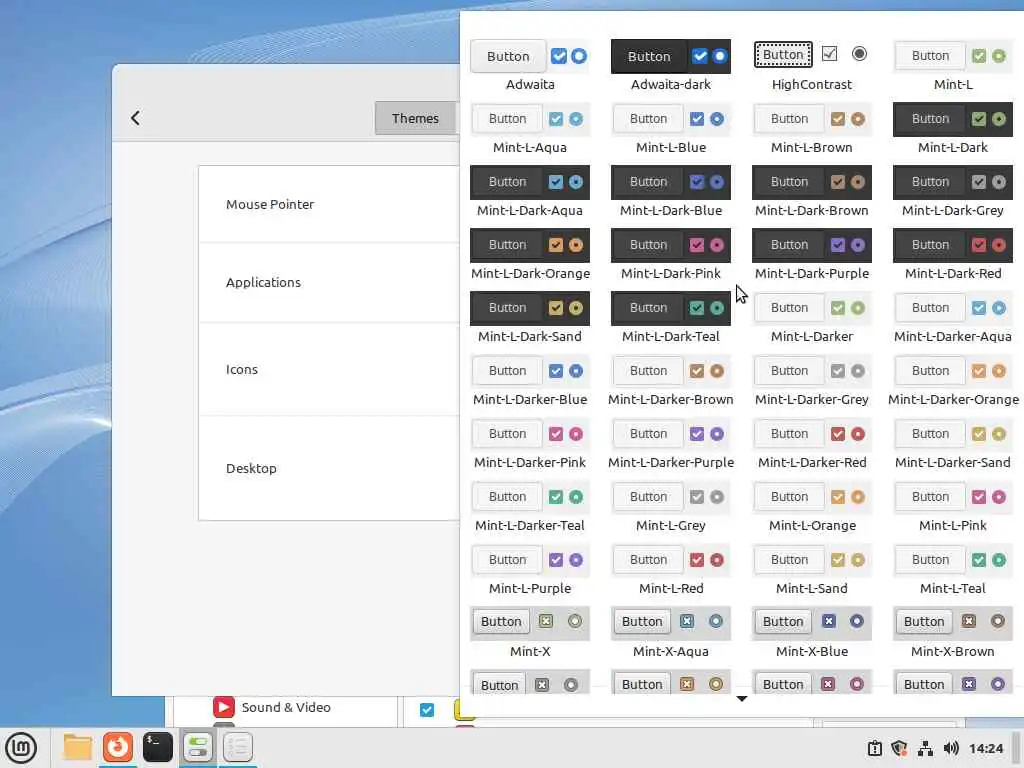Select the Mouse Pointer row
This screenshot has height=768, width=1024.
coord(329,204)
